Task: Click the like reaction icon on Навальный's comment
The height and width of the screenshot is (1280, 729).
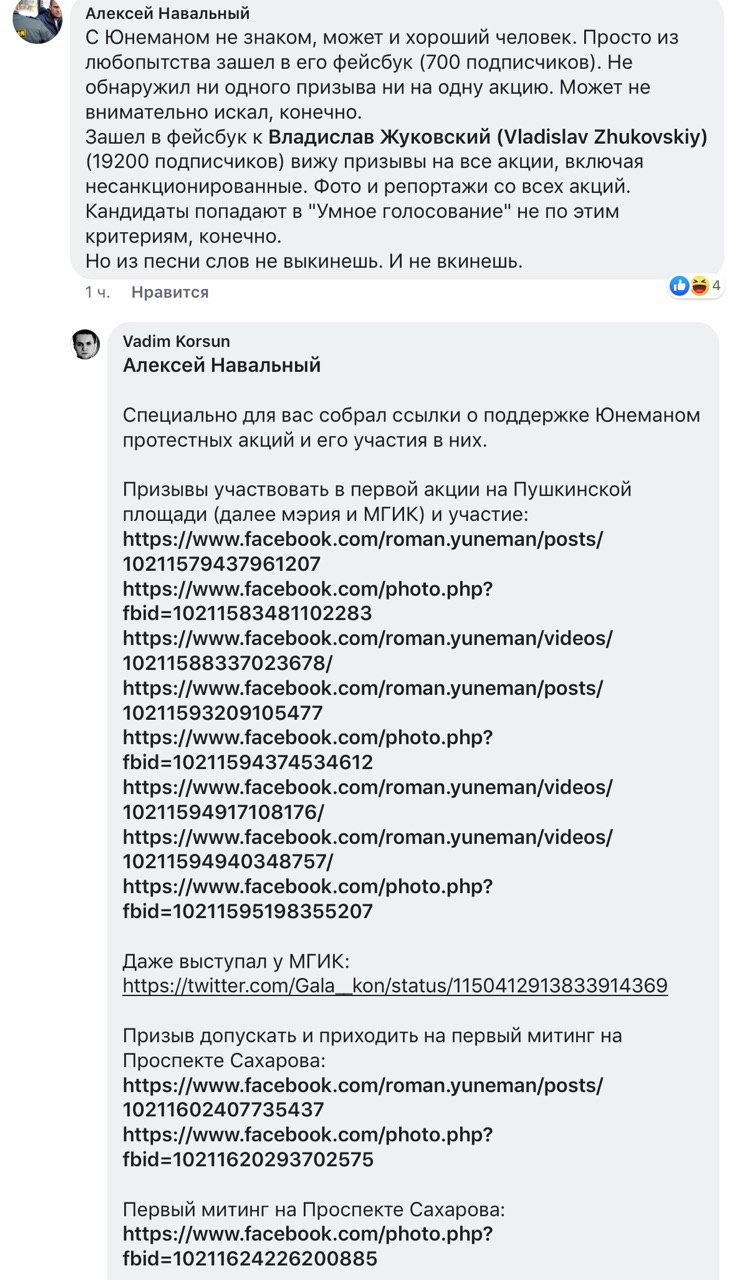Action: 680,286
